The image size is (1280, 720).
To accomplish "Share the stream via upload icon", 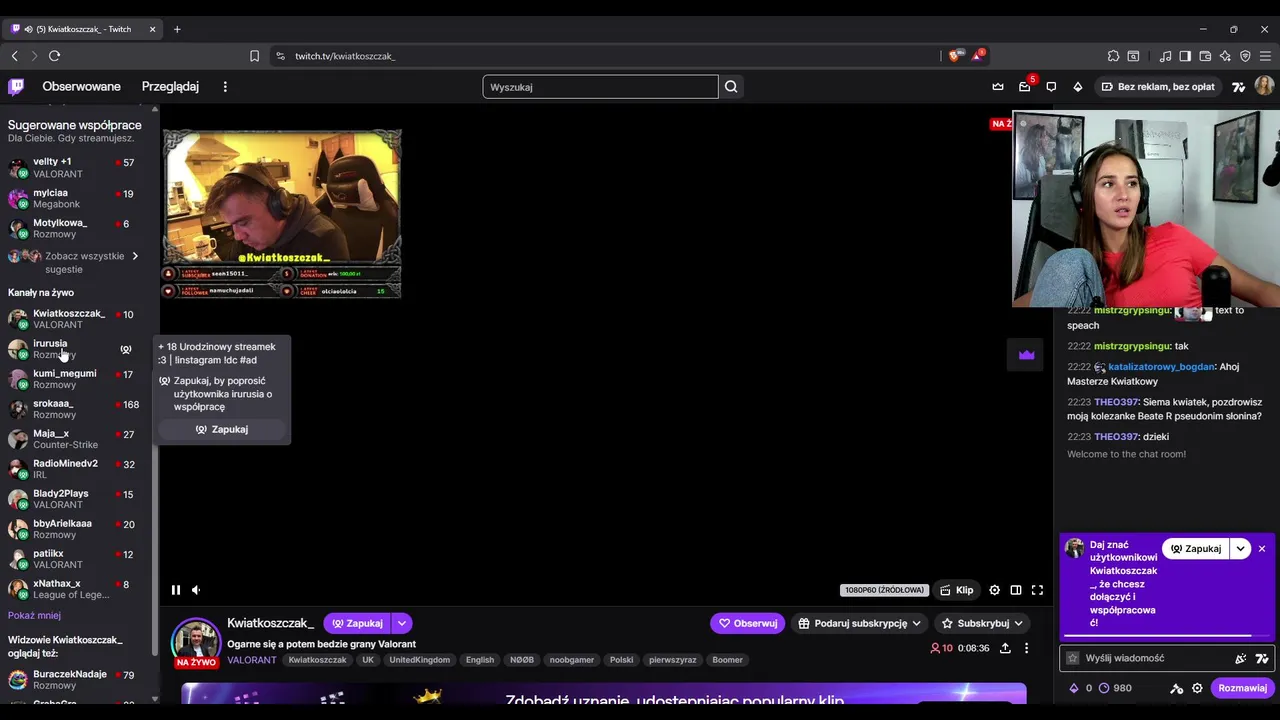I will pyautogui.click(x=1005, y=648).
